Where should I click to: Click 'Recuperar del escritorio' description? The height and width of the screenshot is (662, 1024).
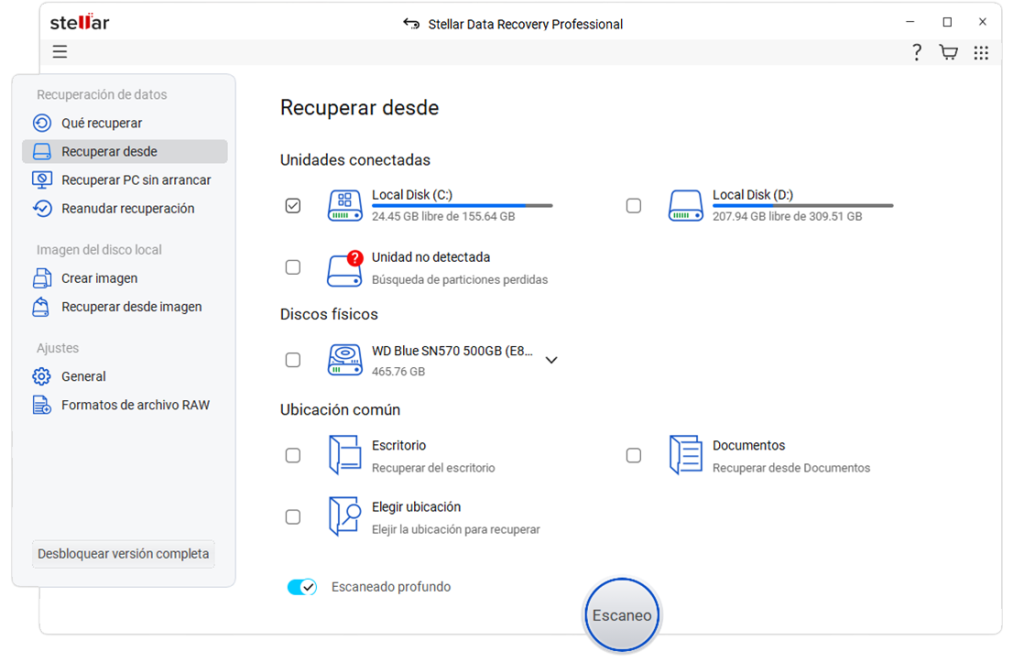[x=434, y=468]
